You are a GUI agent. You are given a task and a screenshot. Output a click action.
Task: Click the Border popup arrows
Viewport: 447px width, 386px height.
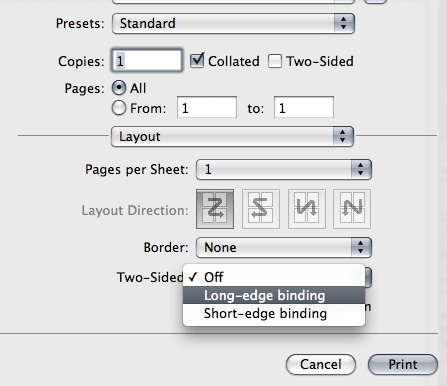pyautogui.click(x=361, y=247)
